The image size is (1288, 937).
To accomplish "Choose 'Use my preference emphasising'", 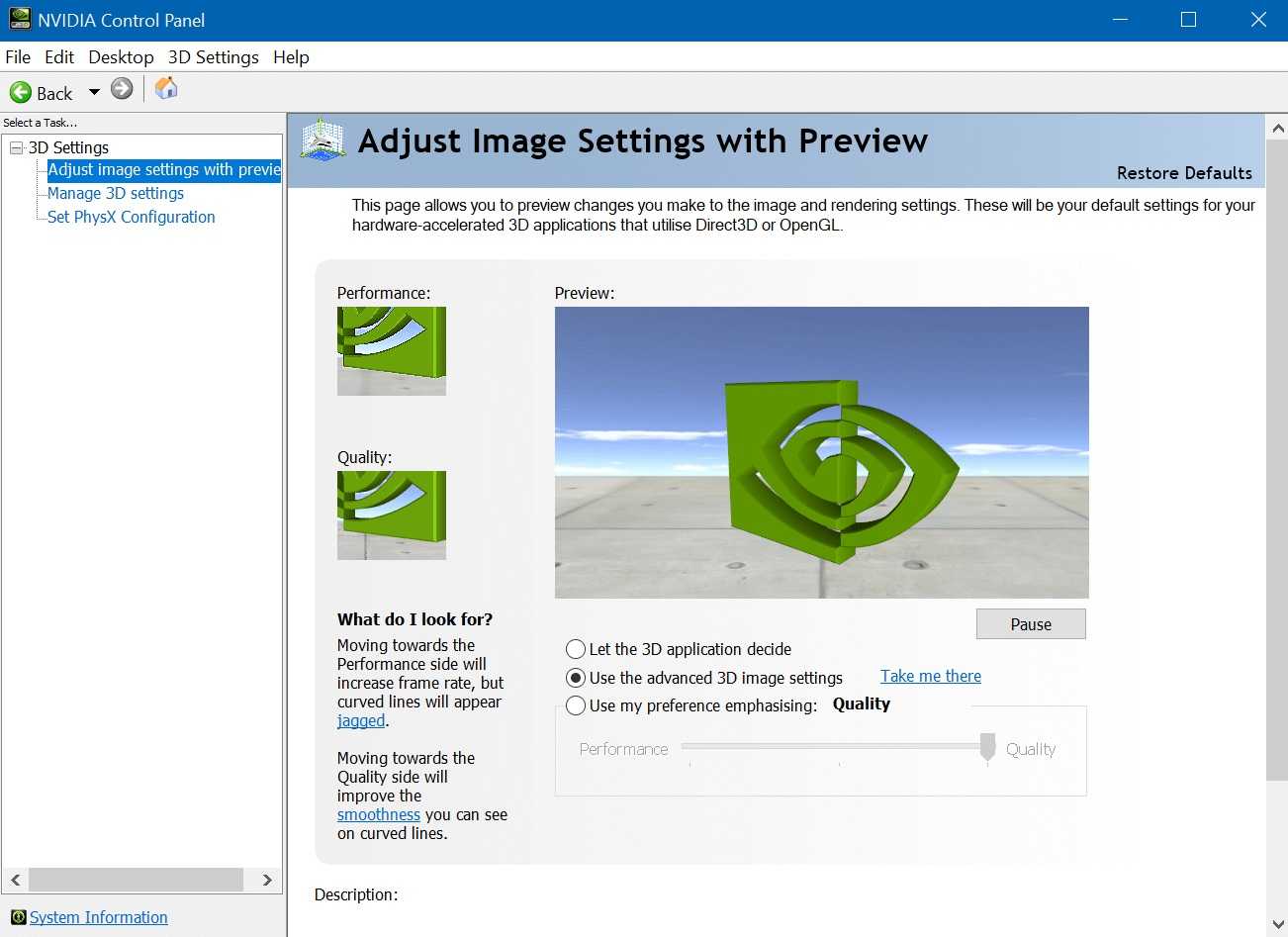I will (x=575, y=705).
